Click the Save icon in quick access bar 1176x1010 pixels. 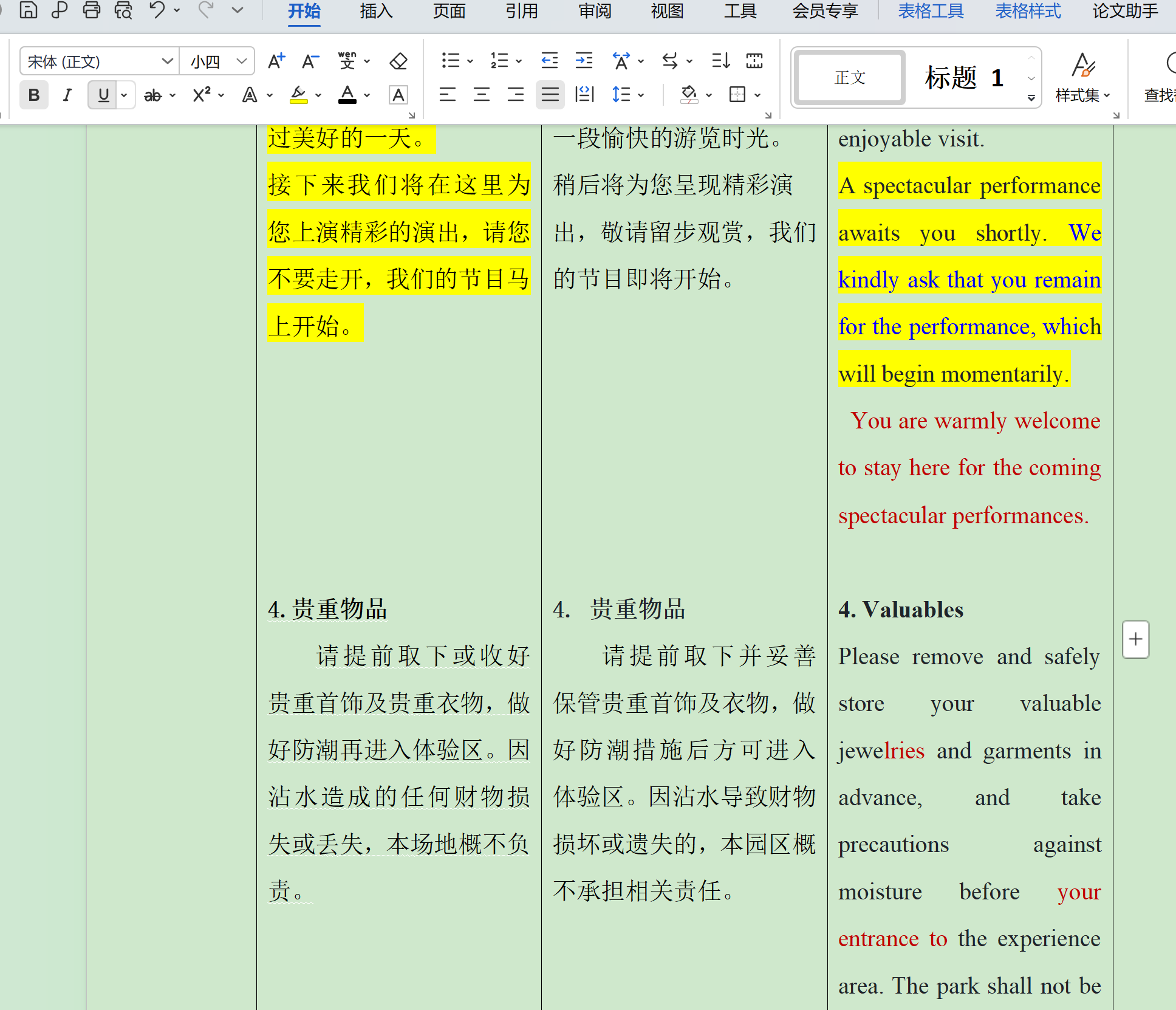[x=29, y=10]
